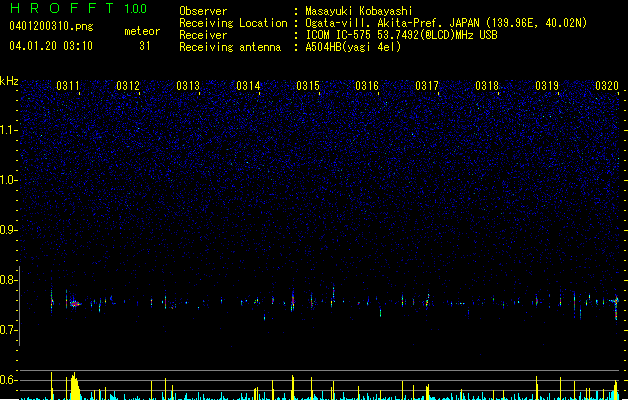Click the 0320 time marker

(x=607, y=86)
